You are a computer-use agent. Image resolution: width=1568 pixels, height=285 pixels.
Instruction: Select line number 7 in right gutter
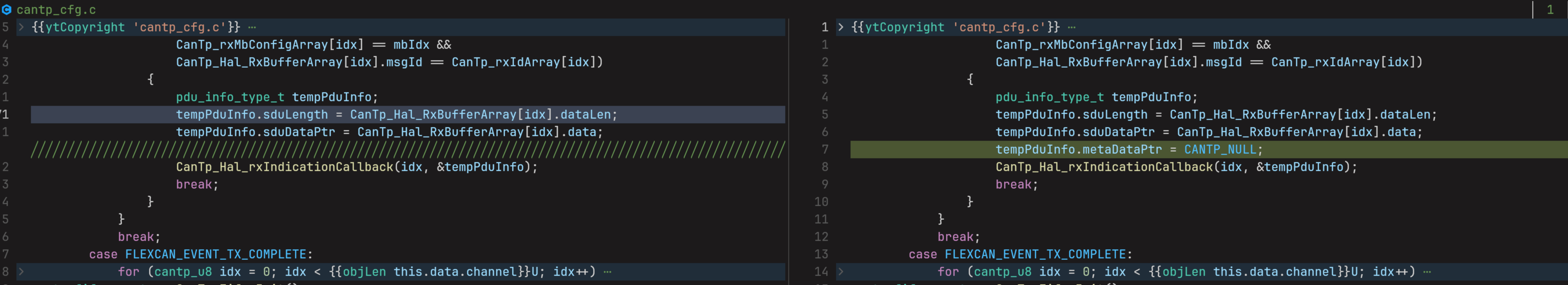pos(825,150)
